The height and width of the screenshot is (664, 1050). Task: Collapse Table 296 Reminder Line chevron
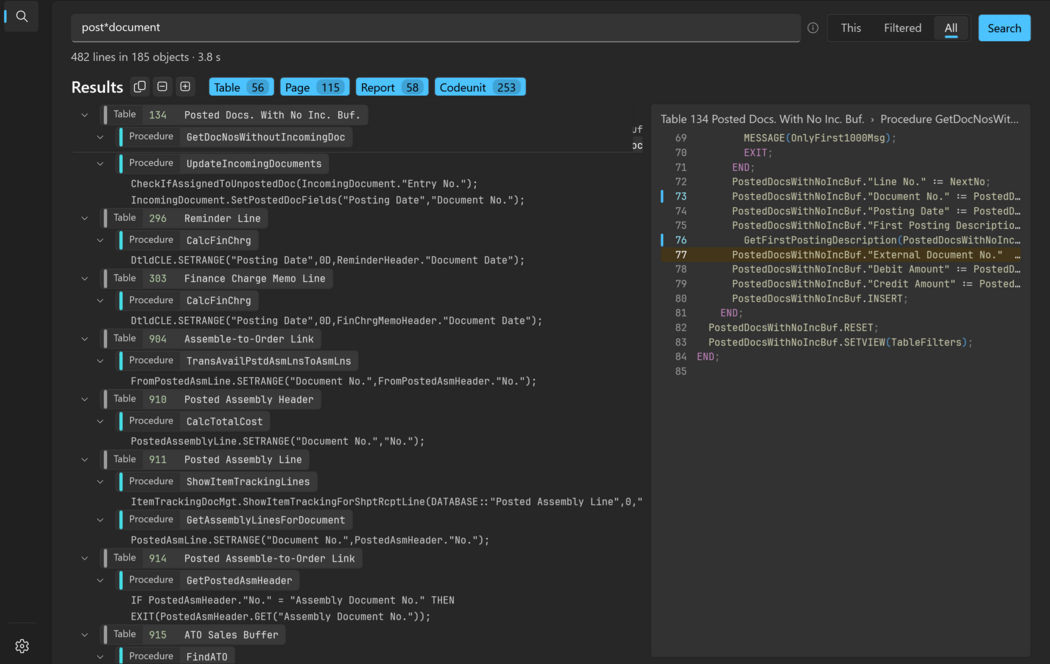(84, 218)
